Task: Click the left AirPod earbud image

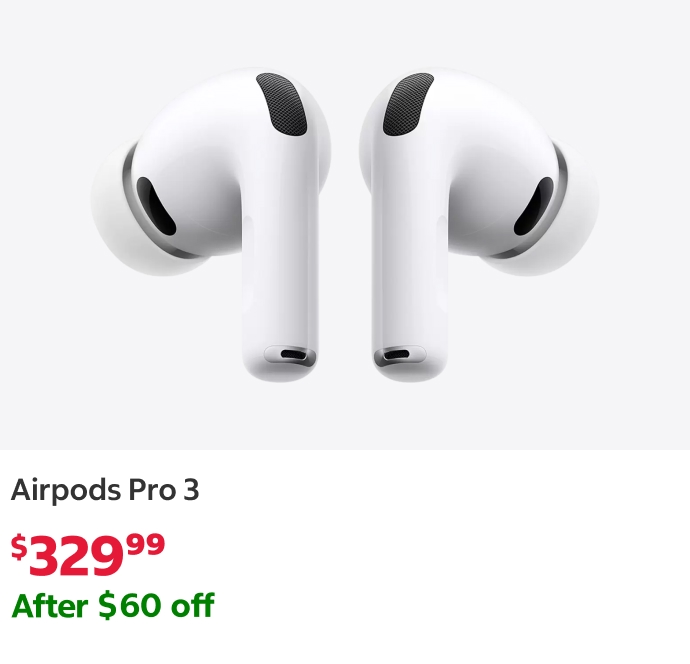Action: (210, 224)
